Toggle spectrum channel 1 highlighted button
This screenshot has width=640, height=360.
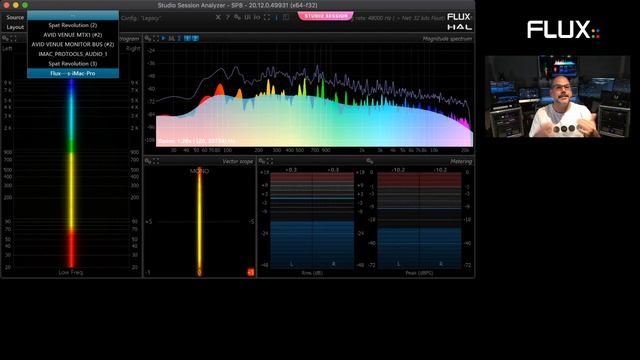point(187,38)
